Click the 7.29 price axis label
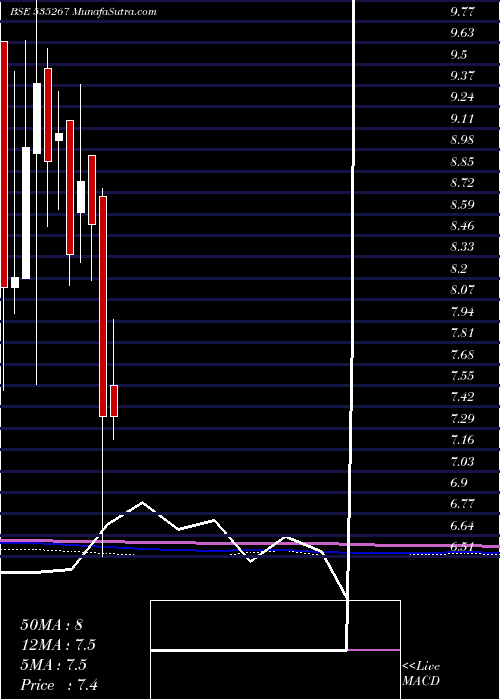Image resolution: width=500 pixels, height=700 pixels. pos(462,420)
